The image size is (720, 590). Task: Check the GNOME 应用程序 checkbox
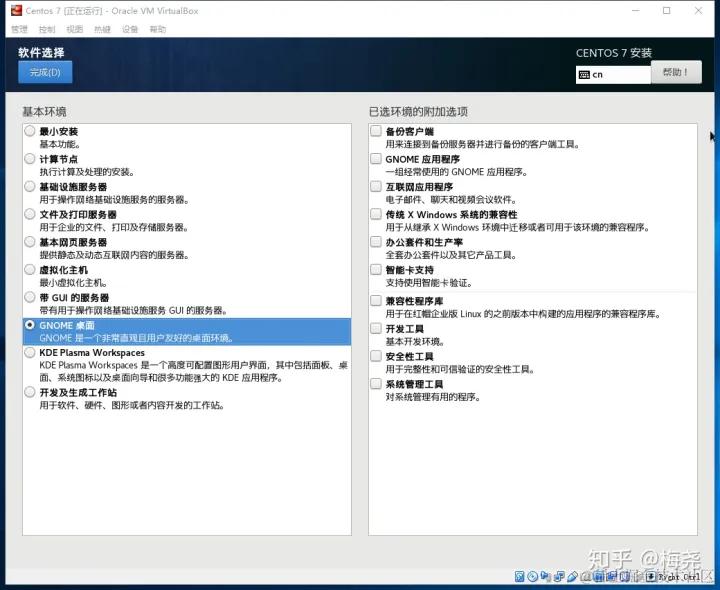pyautogui.click(x=376, y=158)
